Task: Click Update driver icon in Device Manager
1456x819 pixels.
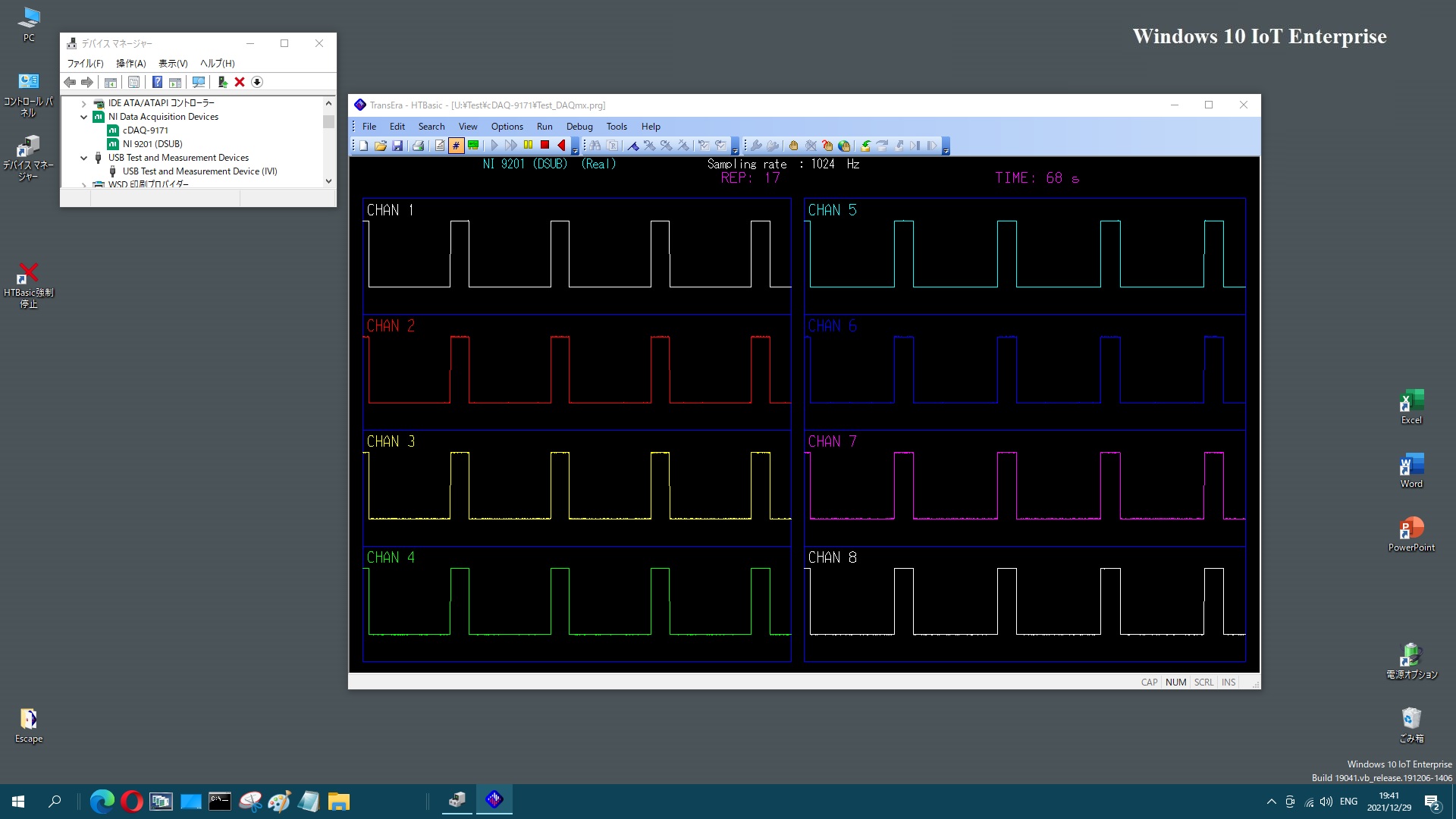Action: coord(222,82)
